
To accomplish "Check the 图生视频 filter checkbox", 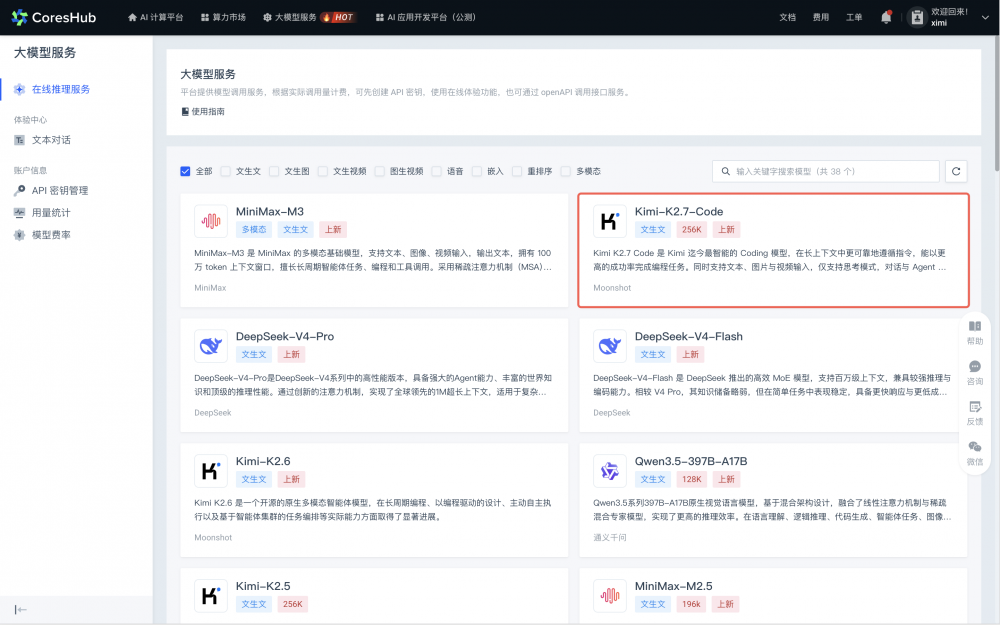I will [x=379, y=171].
